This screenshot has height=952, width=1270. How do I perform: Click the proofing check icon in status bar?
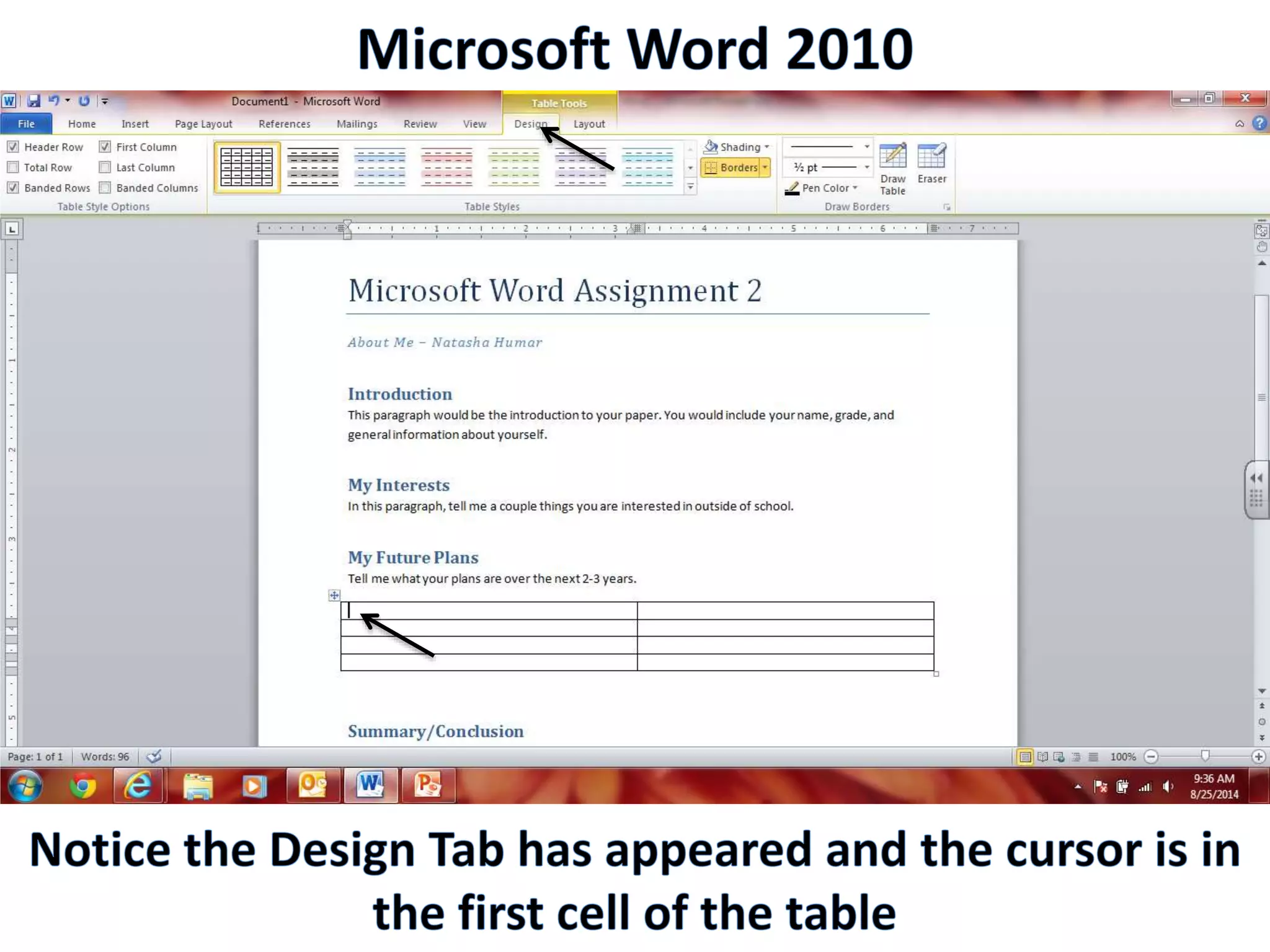pos(154,756)
